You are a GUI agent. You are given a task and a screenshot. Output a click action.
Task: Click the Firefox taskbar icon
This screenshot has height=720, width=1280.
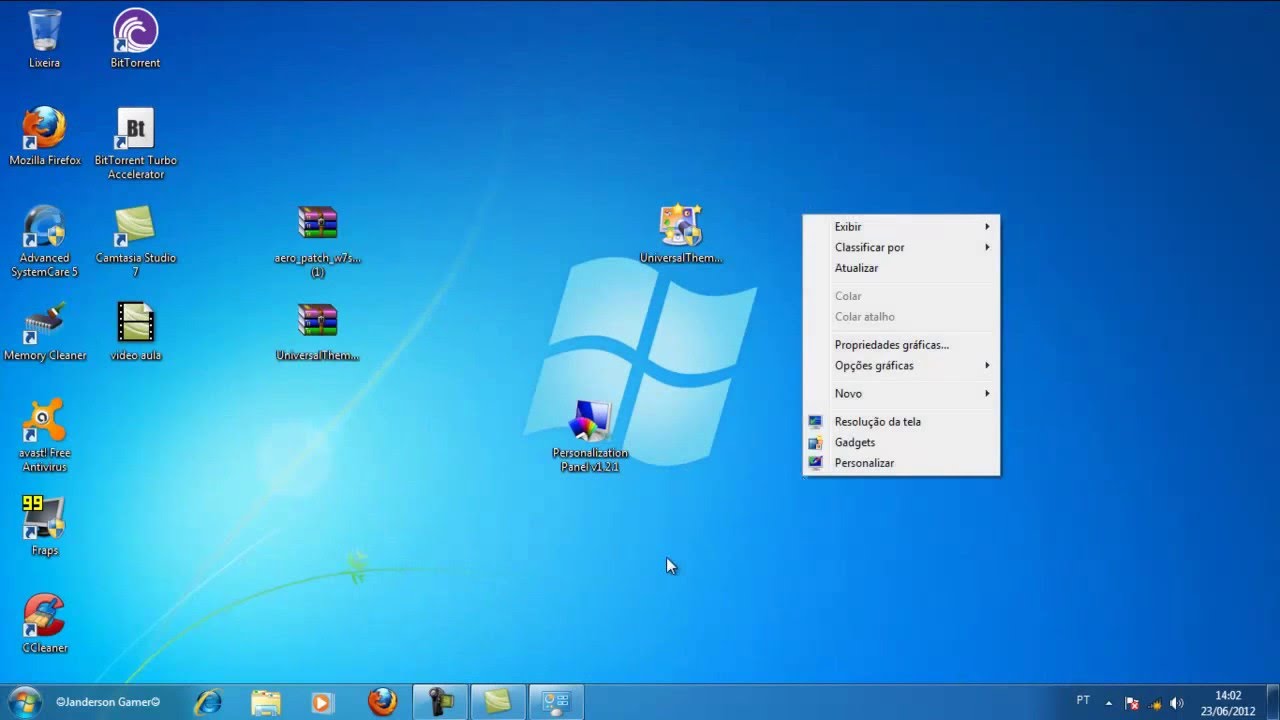pyautogui.click(x=382, y=702)
